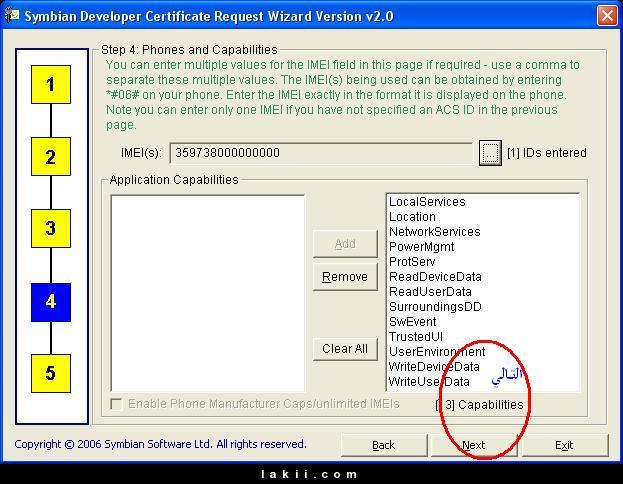Click the empty available capabilities list
623x484 pixels.
point(208,293)
